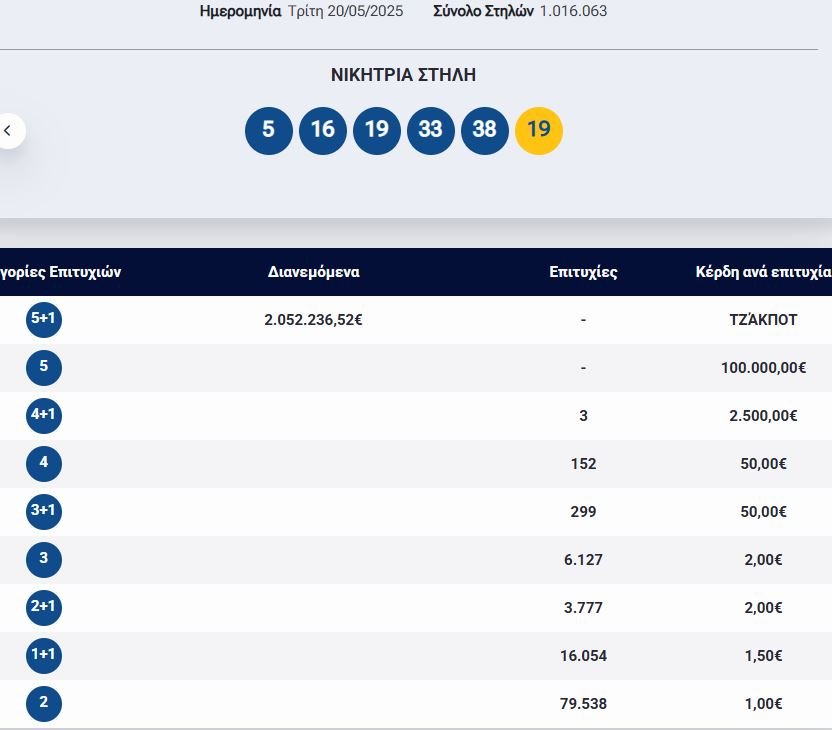
Task: Click the ΤΖΑΚΠΟΤ text in first row
Action: click(763, 320)
